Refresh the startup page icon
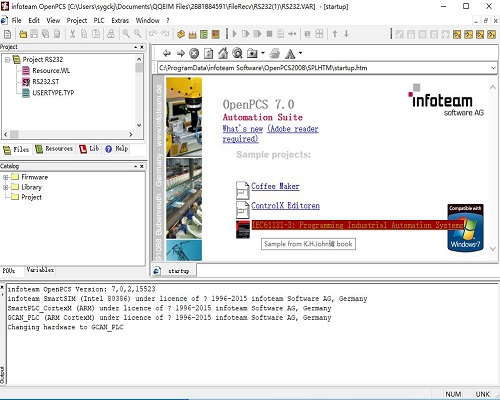This screenshot has width=500, height=400. (x=209, y=53)
